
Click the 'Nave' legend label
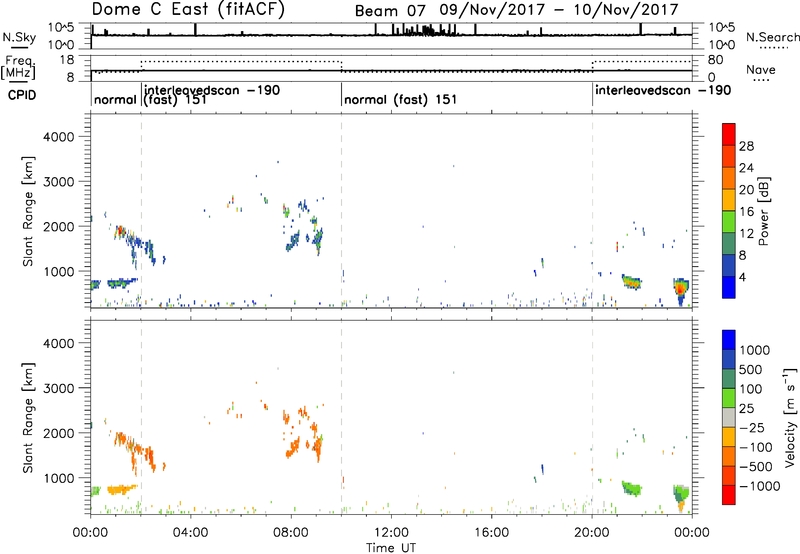point(761,70)
